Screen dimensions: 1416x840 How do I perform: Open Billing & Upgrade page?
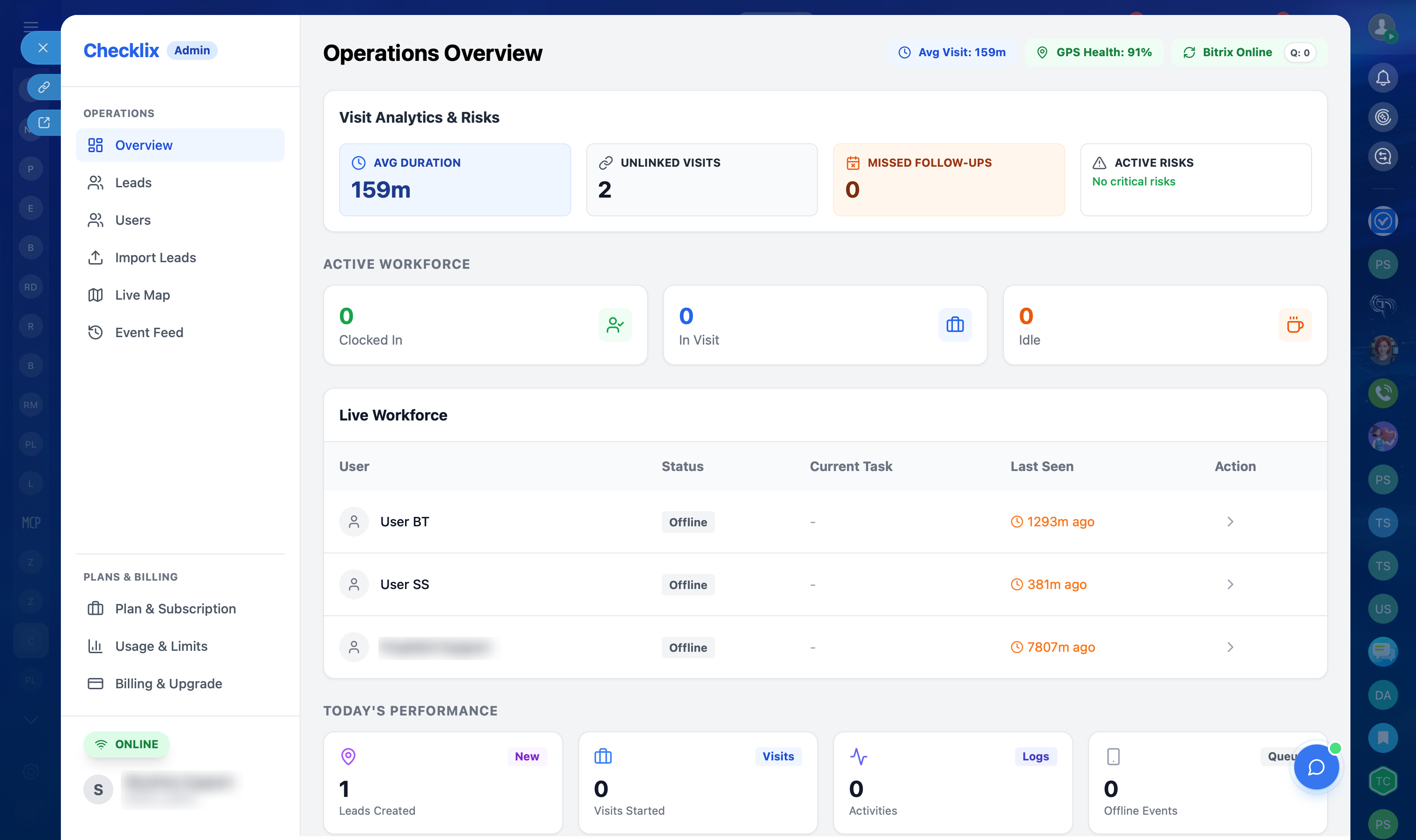168,683
